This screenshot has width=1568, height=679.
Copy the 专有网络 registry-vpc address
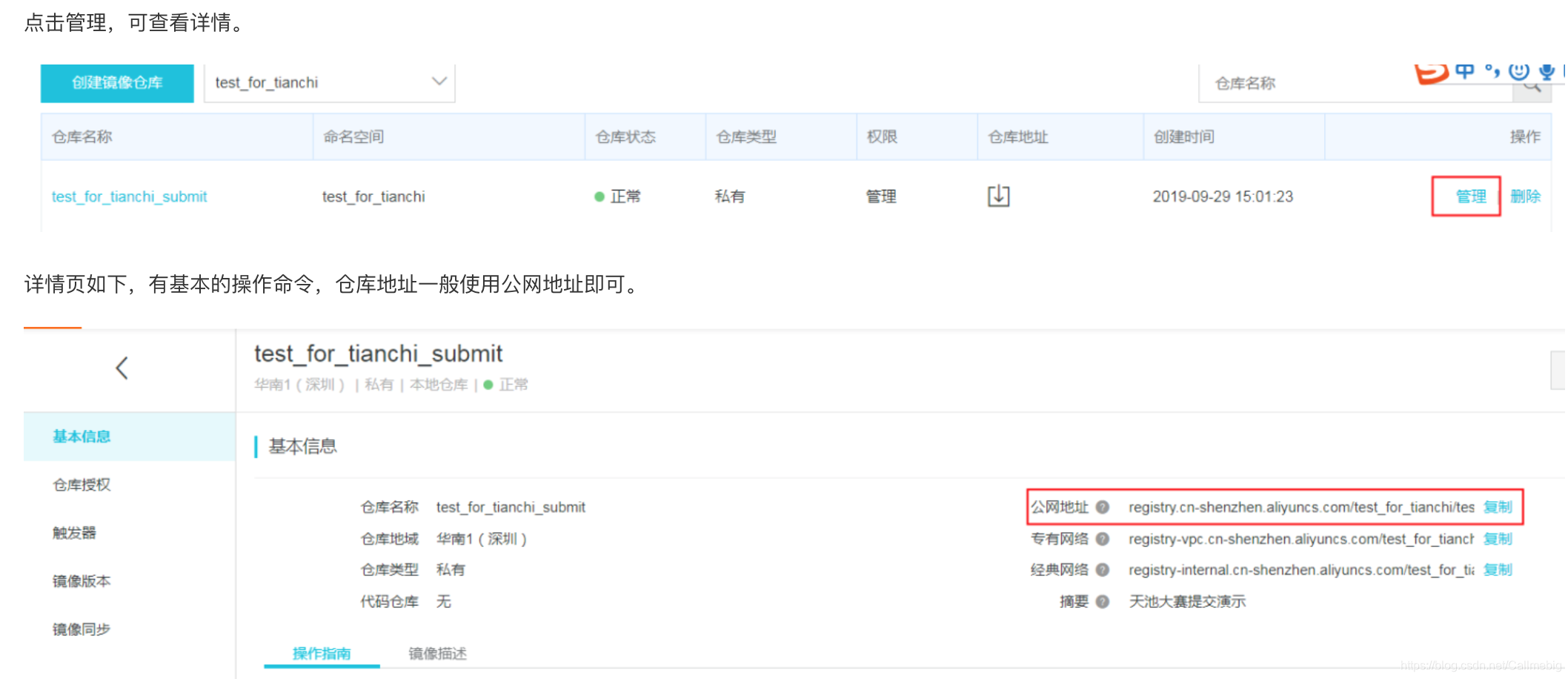[1498, 539]
